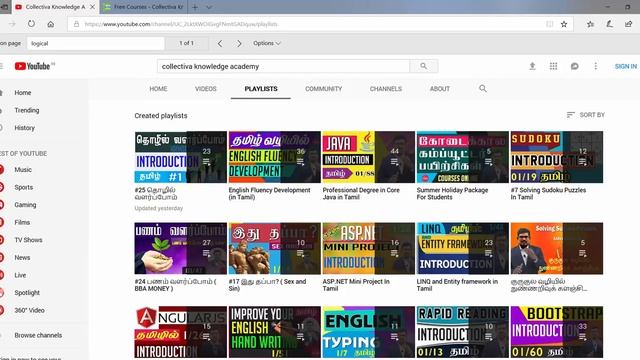Open Core Java in Tamil playlist thumbnail

(x=369, y=157)
